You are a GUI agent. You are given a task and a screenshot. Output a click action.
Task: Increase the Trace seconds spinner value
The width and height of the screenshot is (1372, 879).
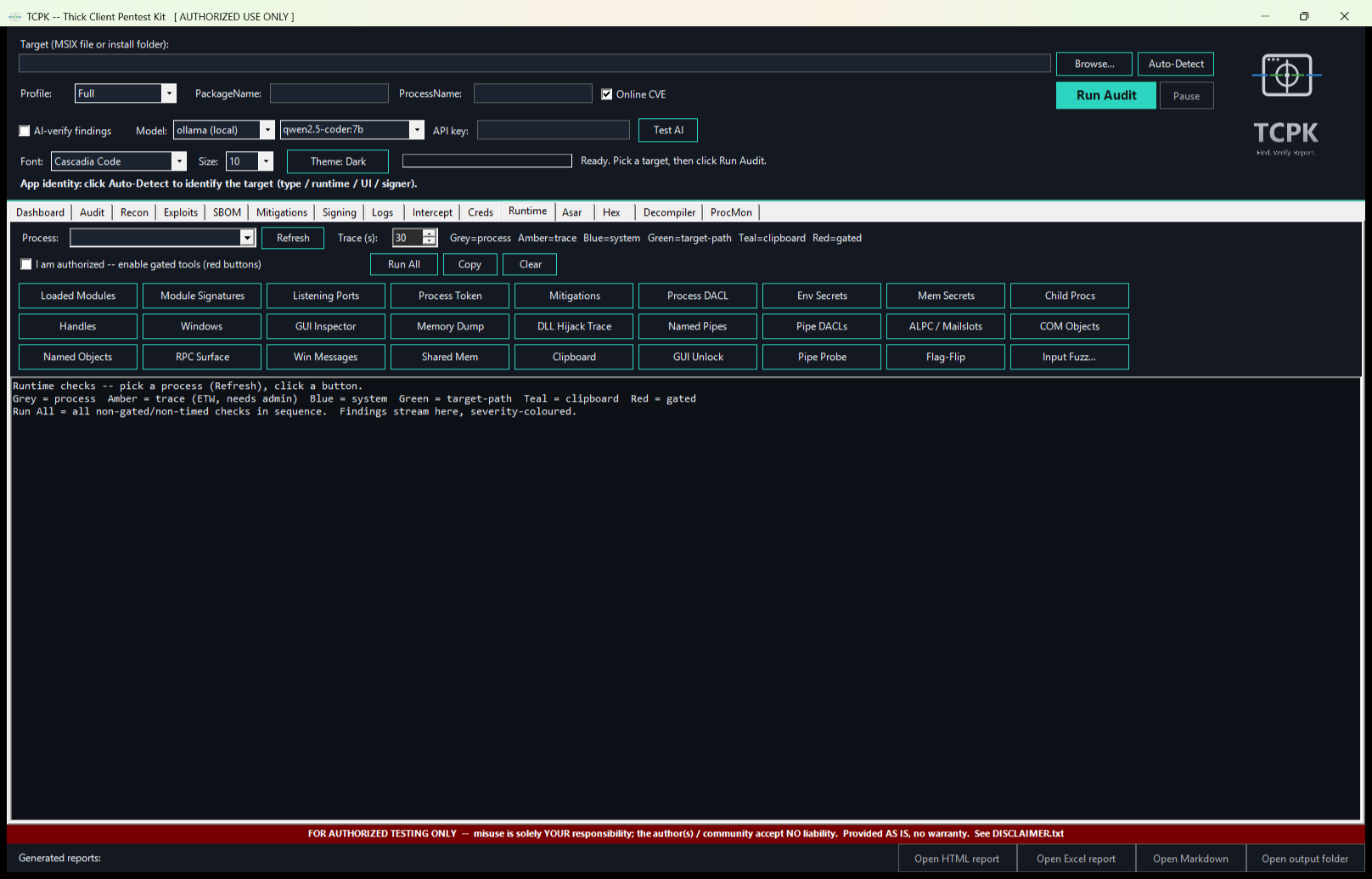430,234
